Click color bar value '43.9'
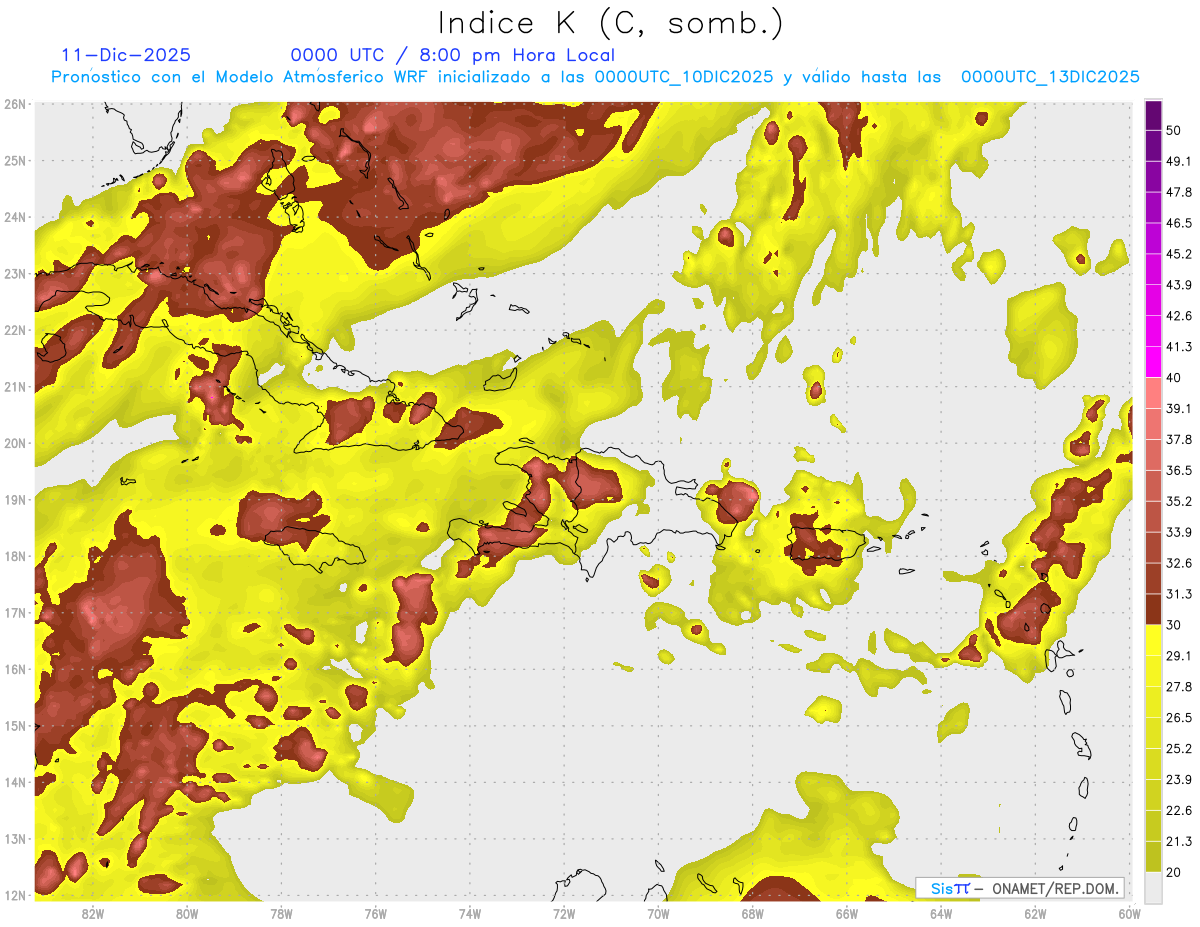 click(1178, 285)
